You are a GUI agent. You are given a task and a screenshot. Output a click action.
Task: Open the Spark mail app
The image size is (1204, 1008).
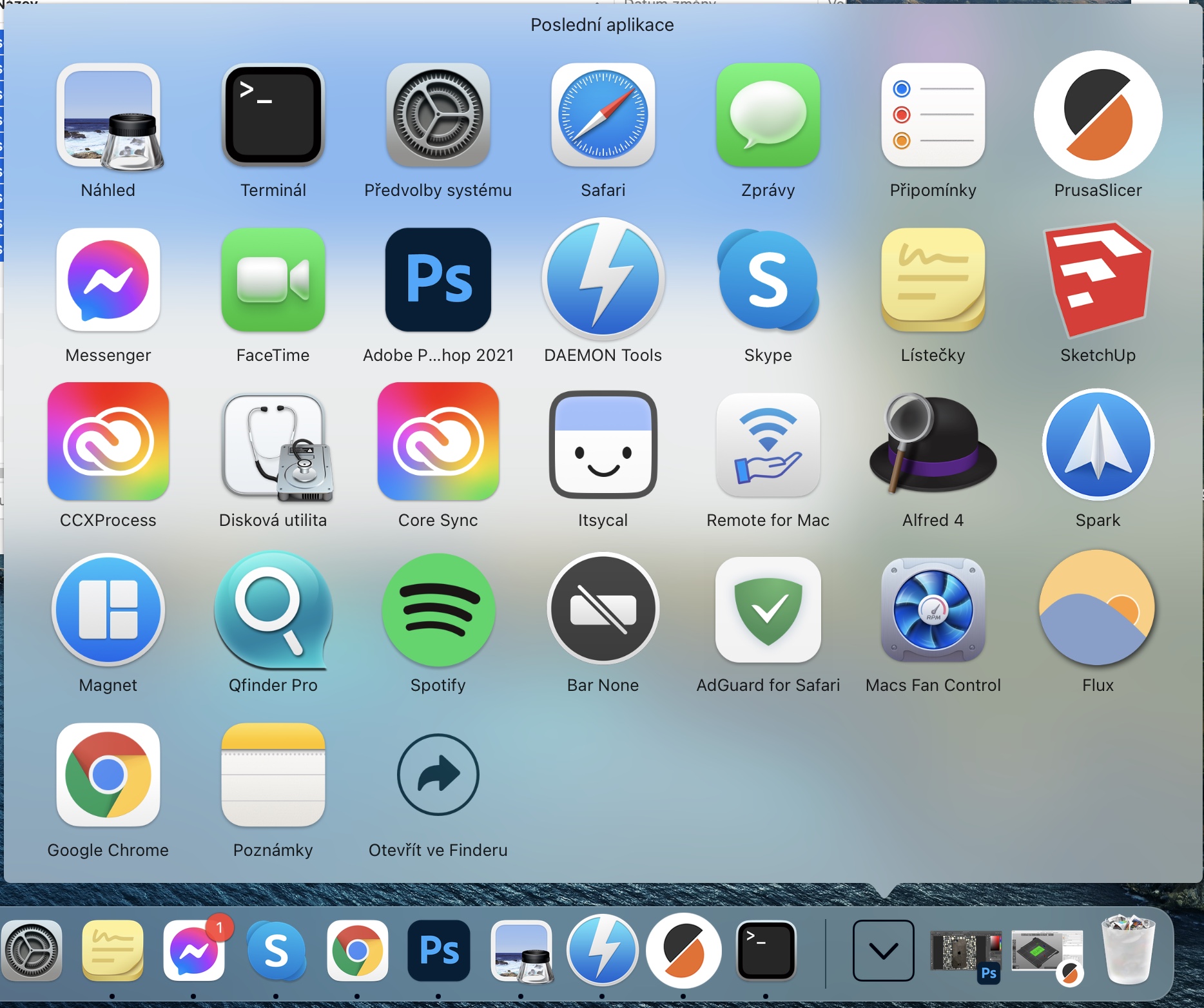pos(1098,445)
